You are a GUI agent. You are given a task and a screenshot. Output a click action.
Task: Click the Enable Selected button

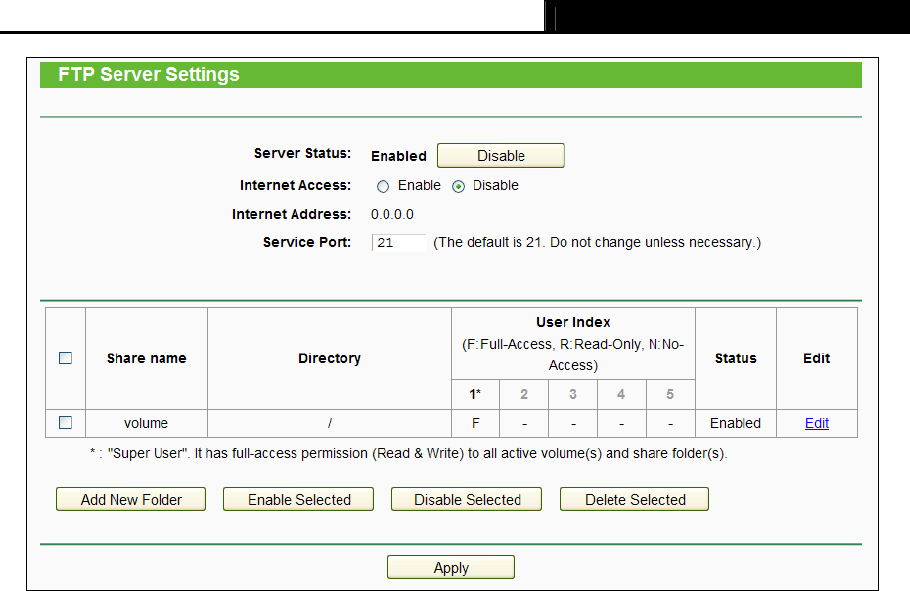298,499
